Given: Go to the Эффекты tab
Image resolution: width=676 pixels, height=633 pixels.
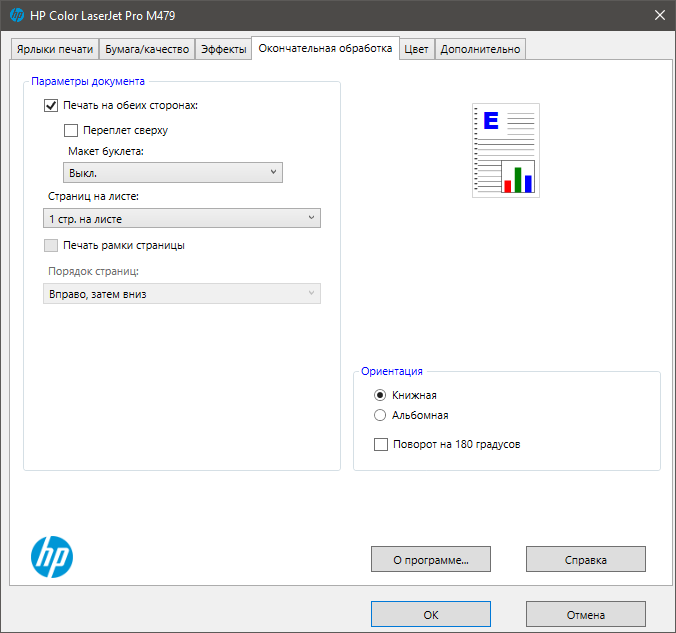Looking at the screenshot, I should [x=223, y=49].
